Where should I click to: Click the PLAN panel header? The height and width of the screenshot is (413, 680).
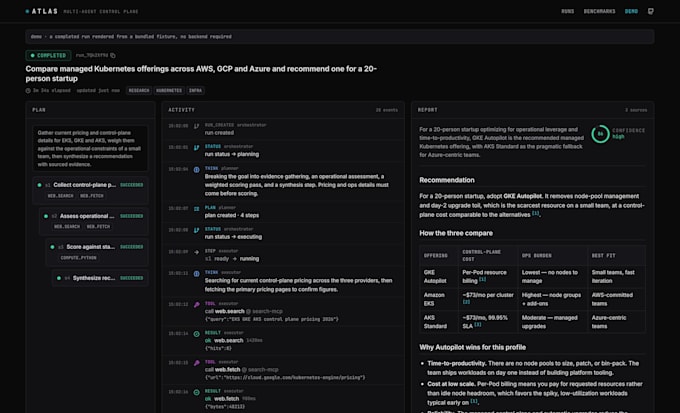coord(91,110)
